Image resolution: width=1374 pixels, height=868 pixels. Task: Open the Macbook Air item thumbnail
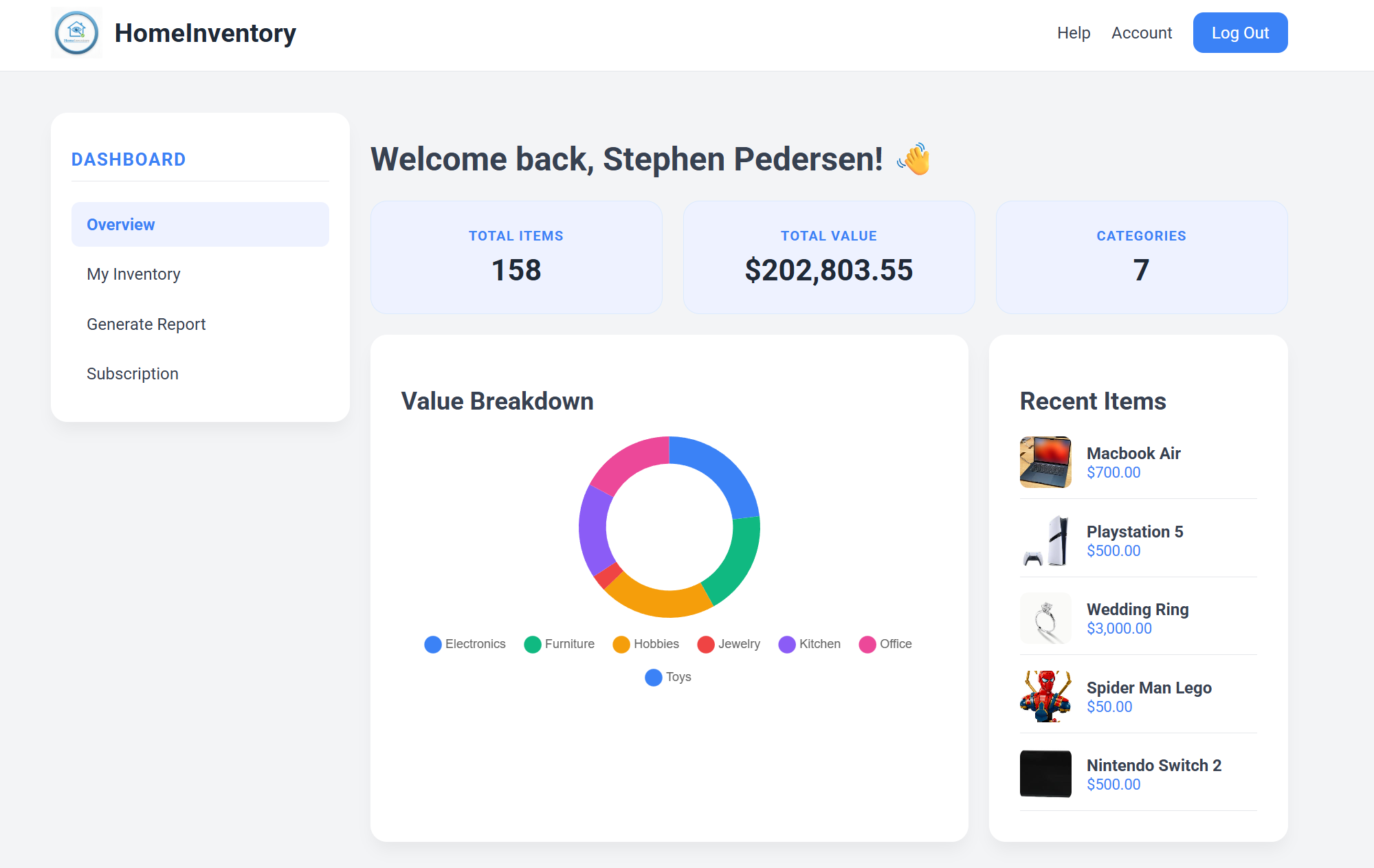tap(1044, 461)
